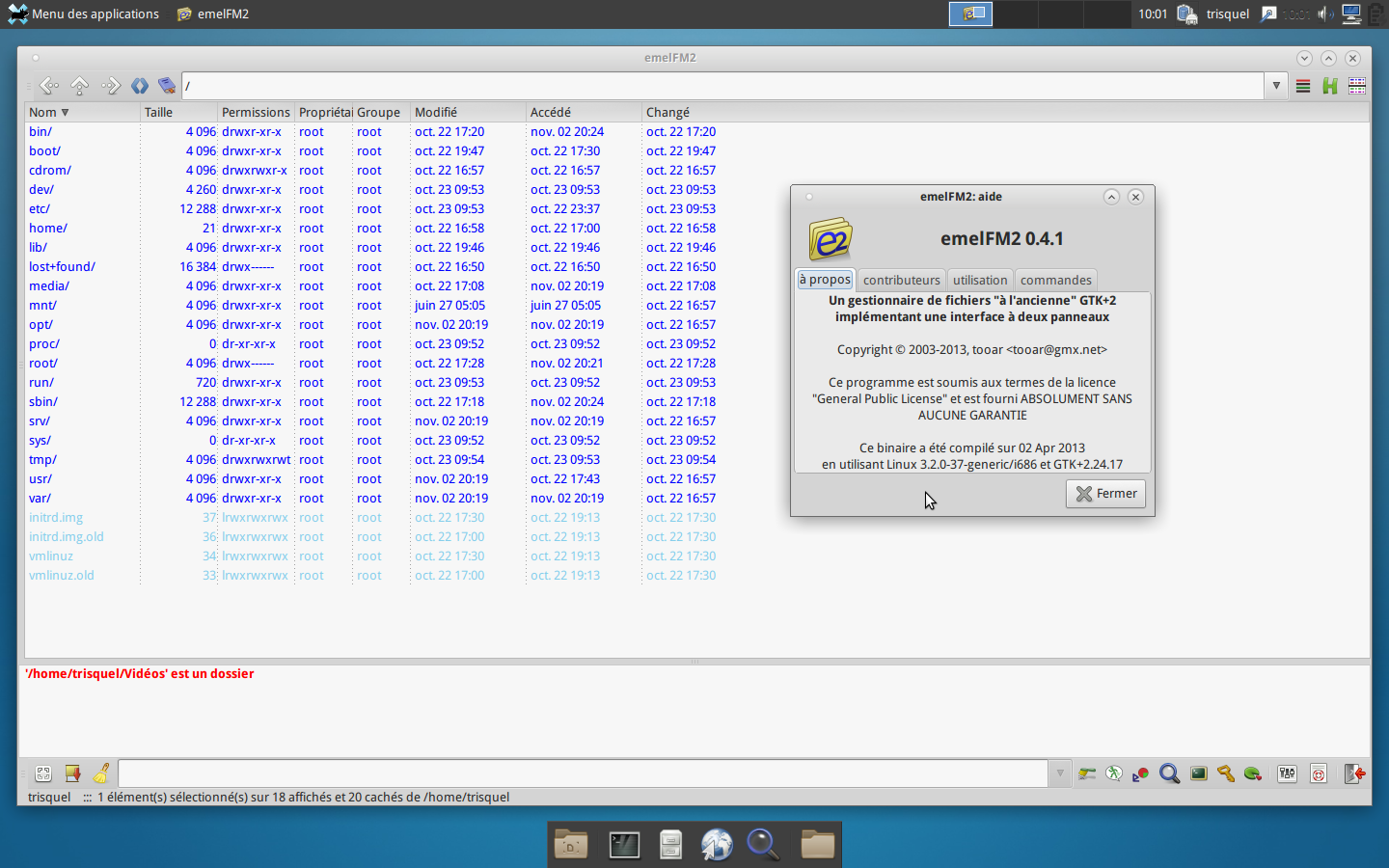
Task: Select the à propos tab
Action: coord(825,280)
